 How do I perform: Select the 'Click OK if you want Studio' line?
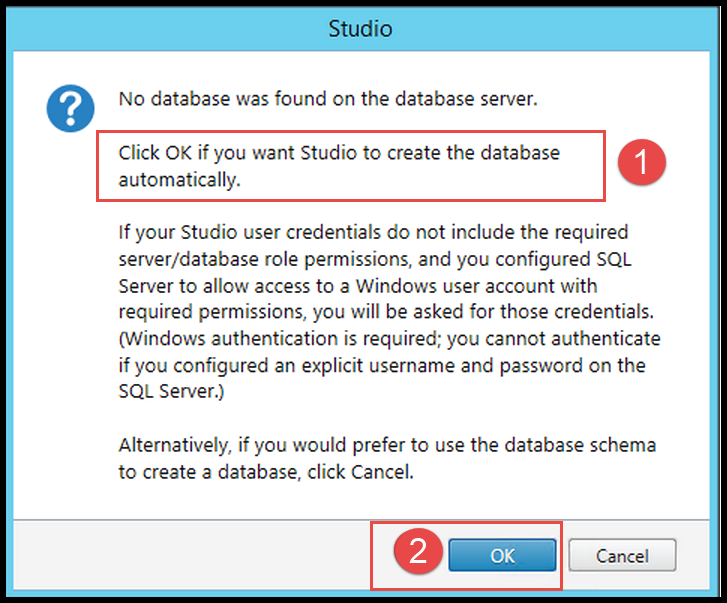click(x=339, y=153)
